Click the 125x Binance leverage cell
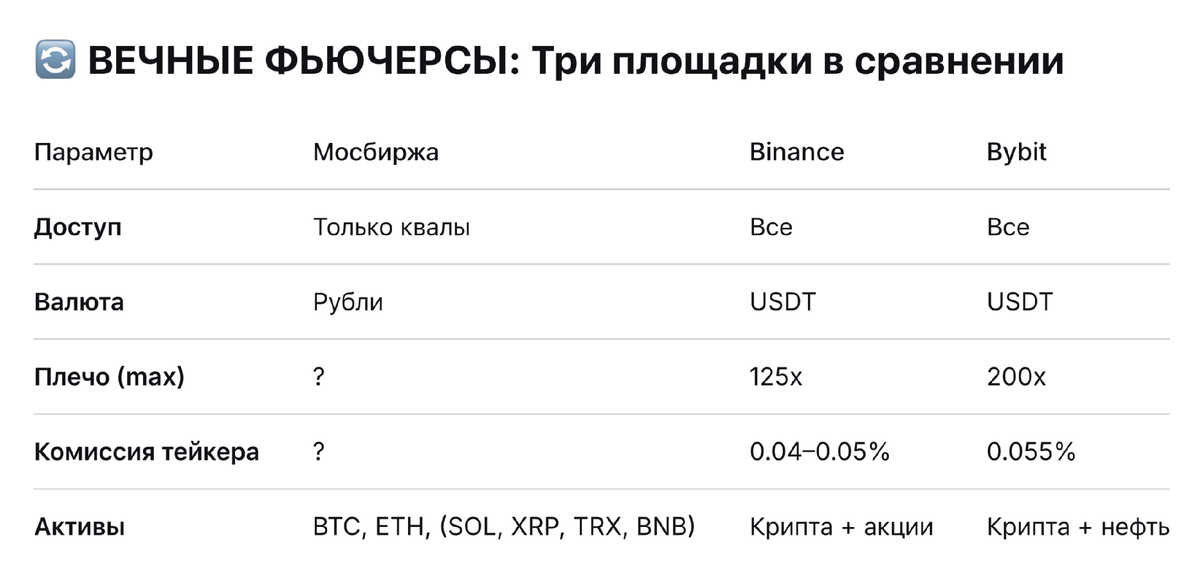The width and height of the screenshot is (1200, 562). click(x=778, y=377)
